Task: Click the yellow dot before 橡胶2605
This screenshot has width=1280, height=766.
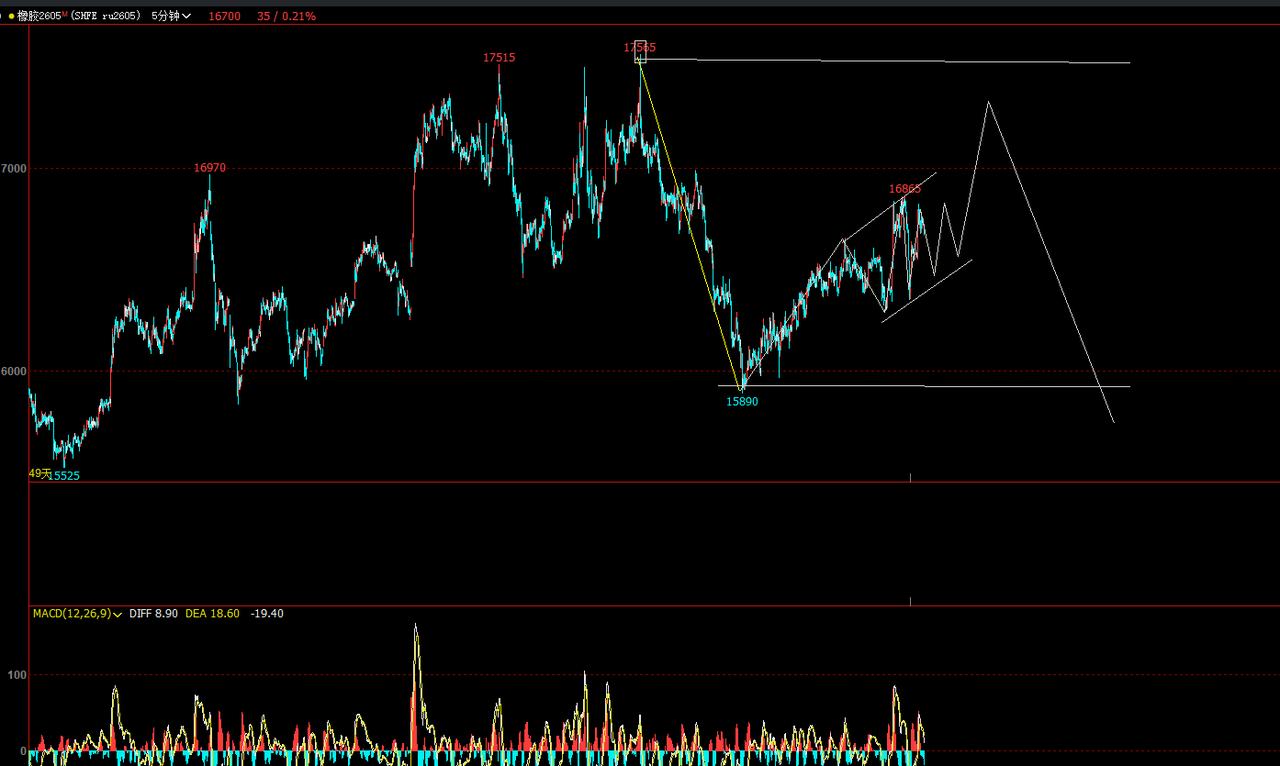Action: coord(10,16)
